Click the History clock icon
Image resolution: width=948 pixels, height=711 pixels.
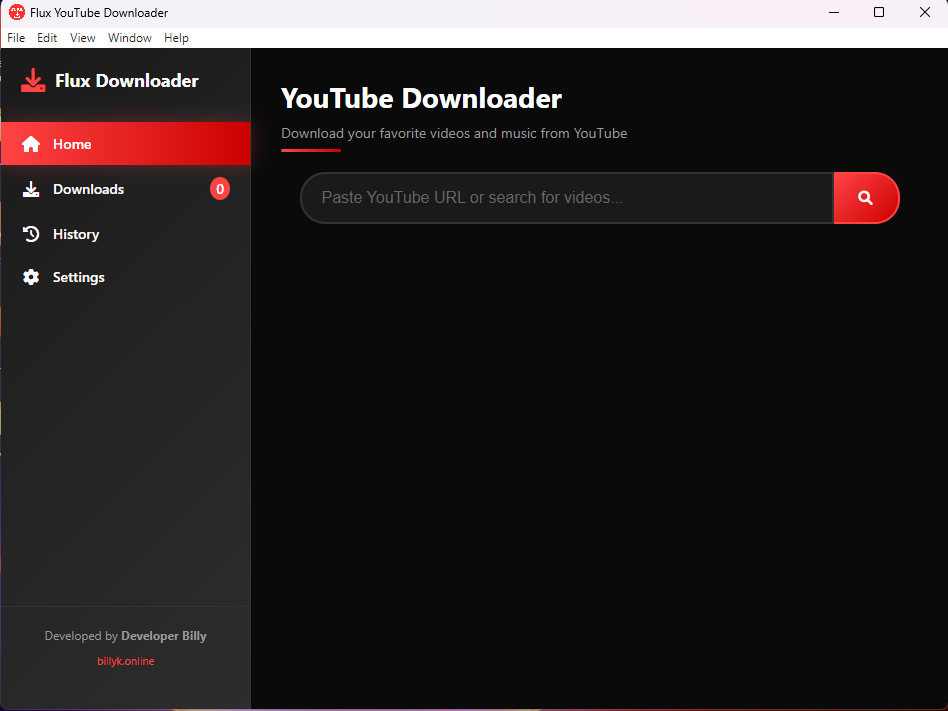pos(31,234)
